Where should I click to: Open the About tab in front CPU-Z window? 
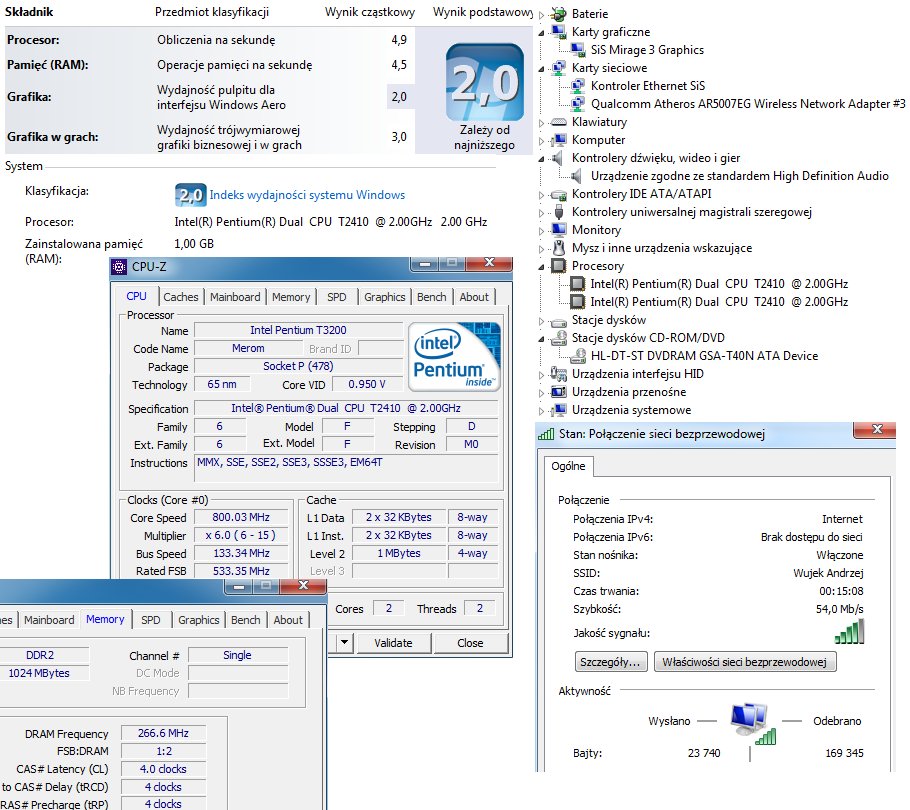click(288, 620)
